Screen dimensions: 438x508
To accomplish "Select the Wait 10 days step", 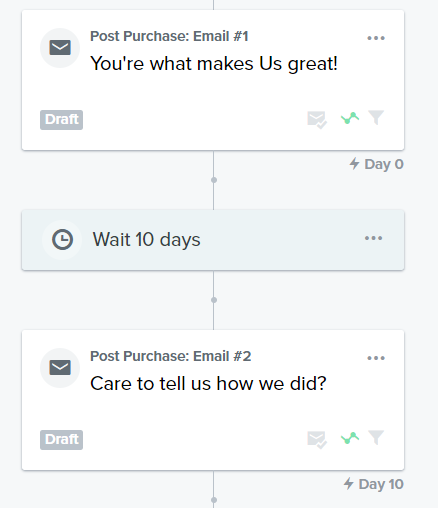I will (213, 240).
